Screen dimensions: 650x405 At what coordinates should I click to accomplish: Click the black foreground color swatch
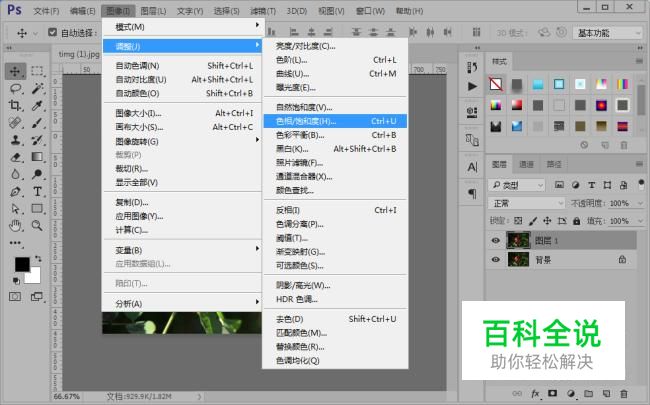[20, 263]
